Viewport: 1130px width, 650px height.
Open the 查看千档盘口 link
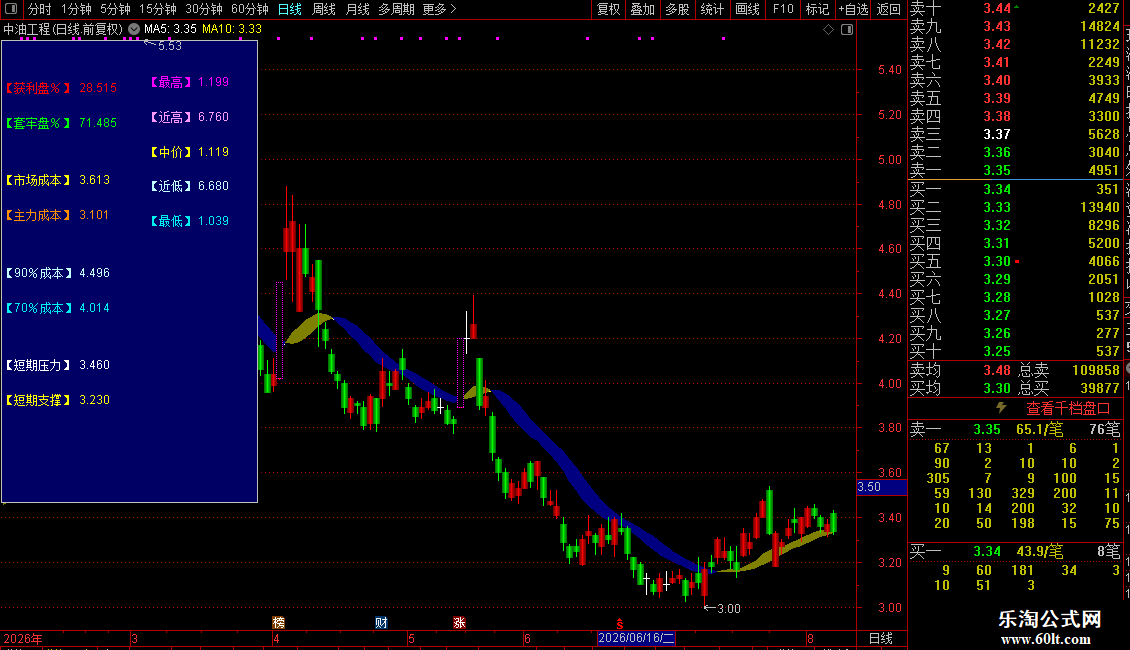[1068, 409]
